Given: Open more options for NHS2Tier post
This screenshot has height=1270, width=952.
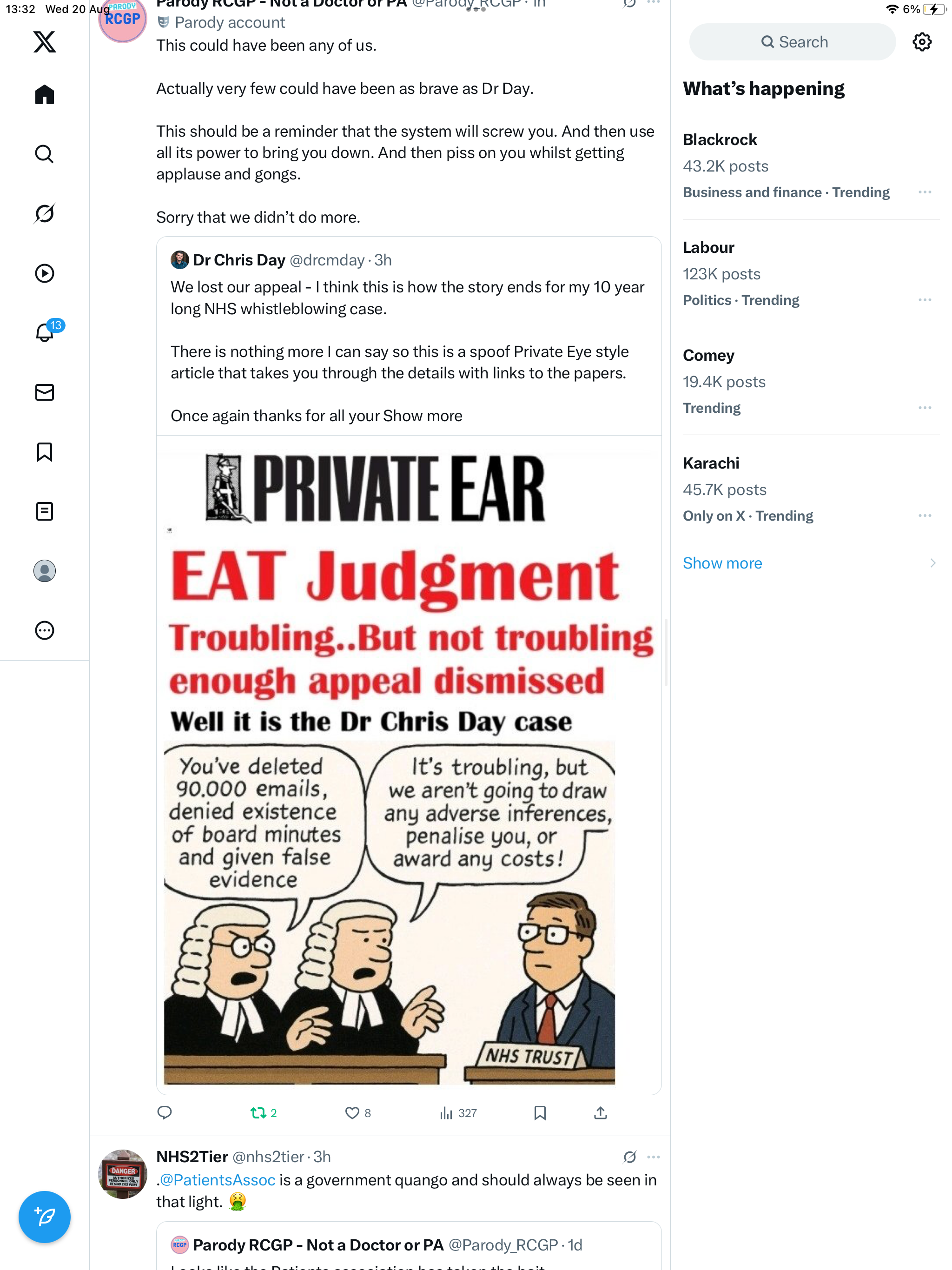Looking at the screenshot, I should click(x=654, y=1157).
